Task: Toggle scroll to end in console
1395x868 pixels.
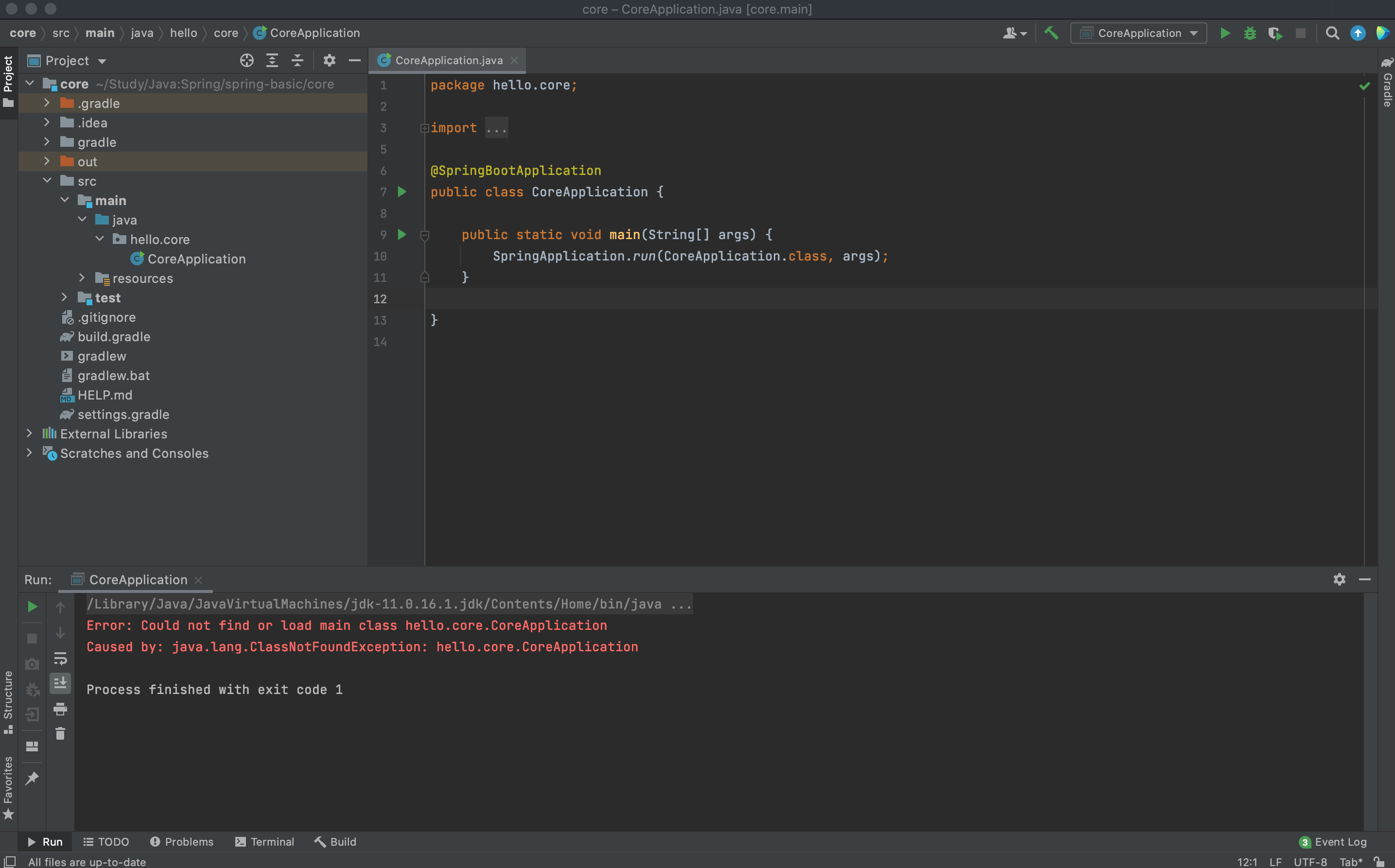Action: click(x=60, y=682)
